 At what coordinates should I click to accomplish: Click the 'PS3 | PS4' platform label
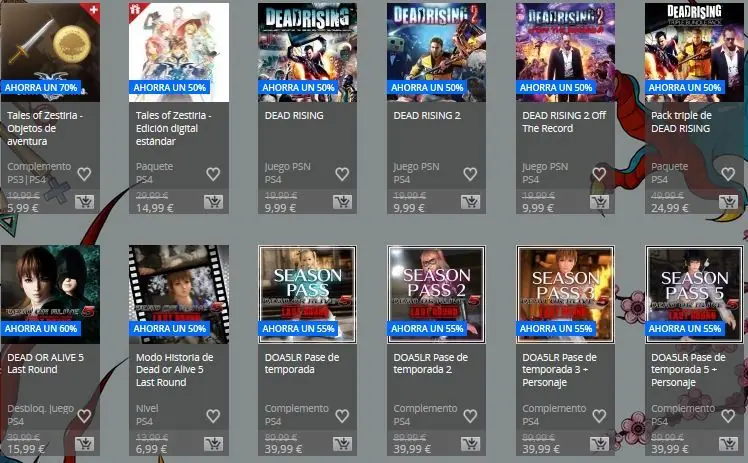(26, 180)
